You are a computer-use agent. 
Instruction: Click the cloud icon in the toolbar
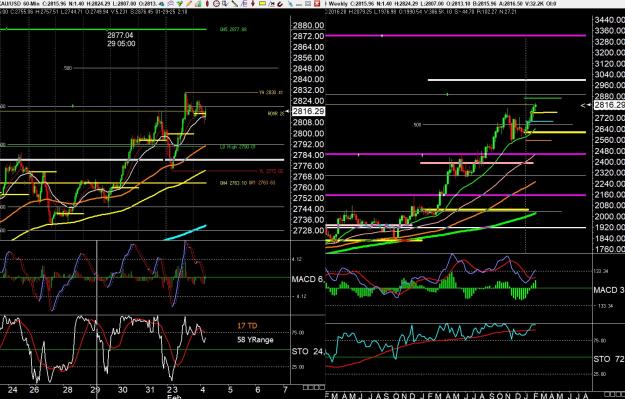tap(162, 4)
